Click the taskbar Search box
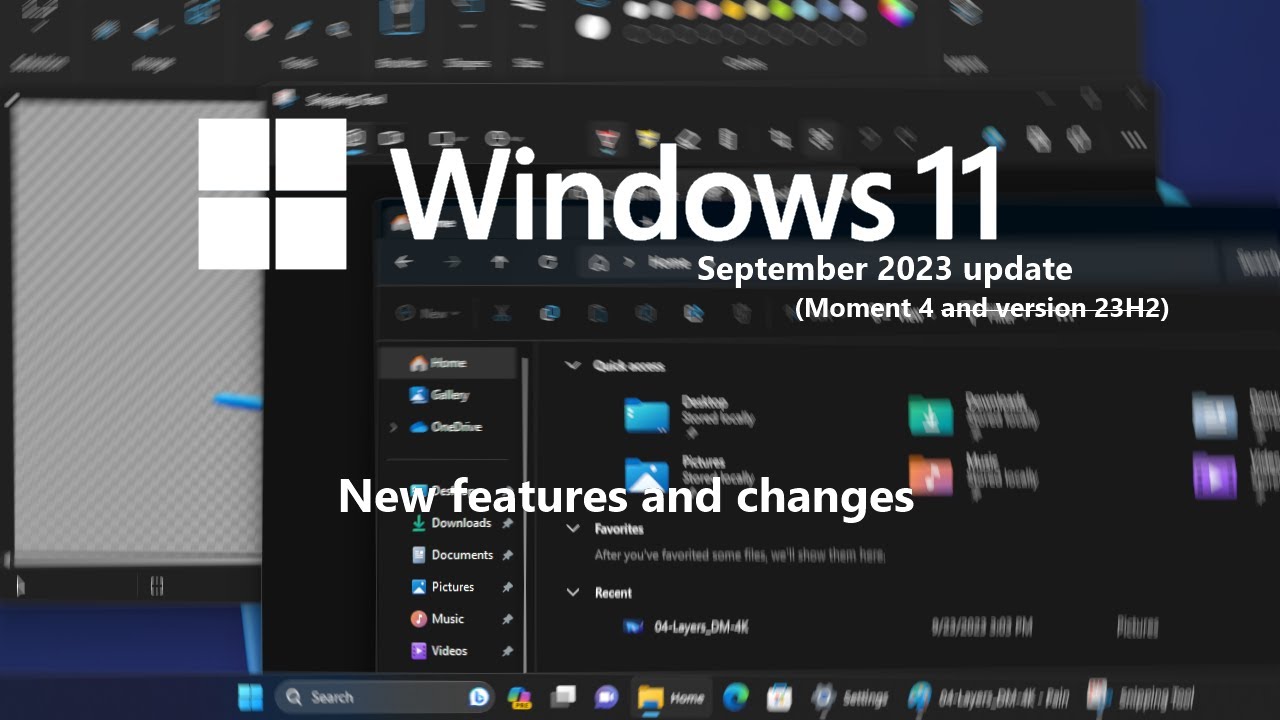Screen dimensions: 1280x720 (x=385, y=697)
